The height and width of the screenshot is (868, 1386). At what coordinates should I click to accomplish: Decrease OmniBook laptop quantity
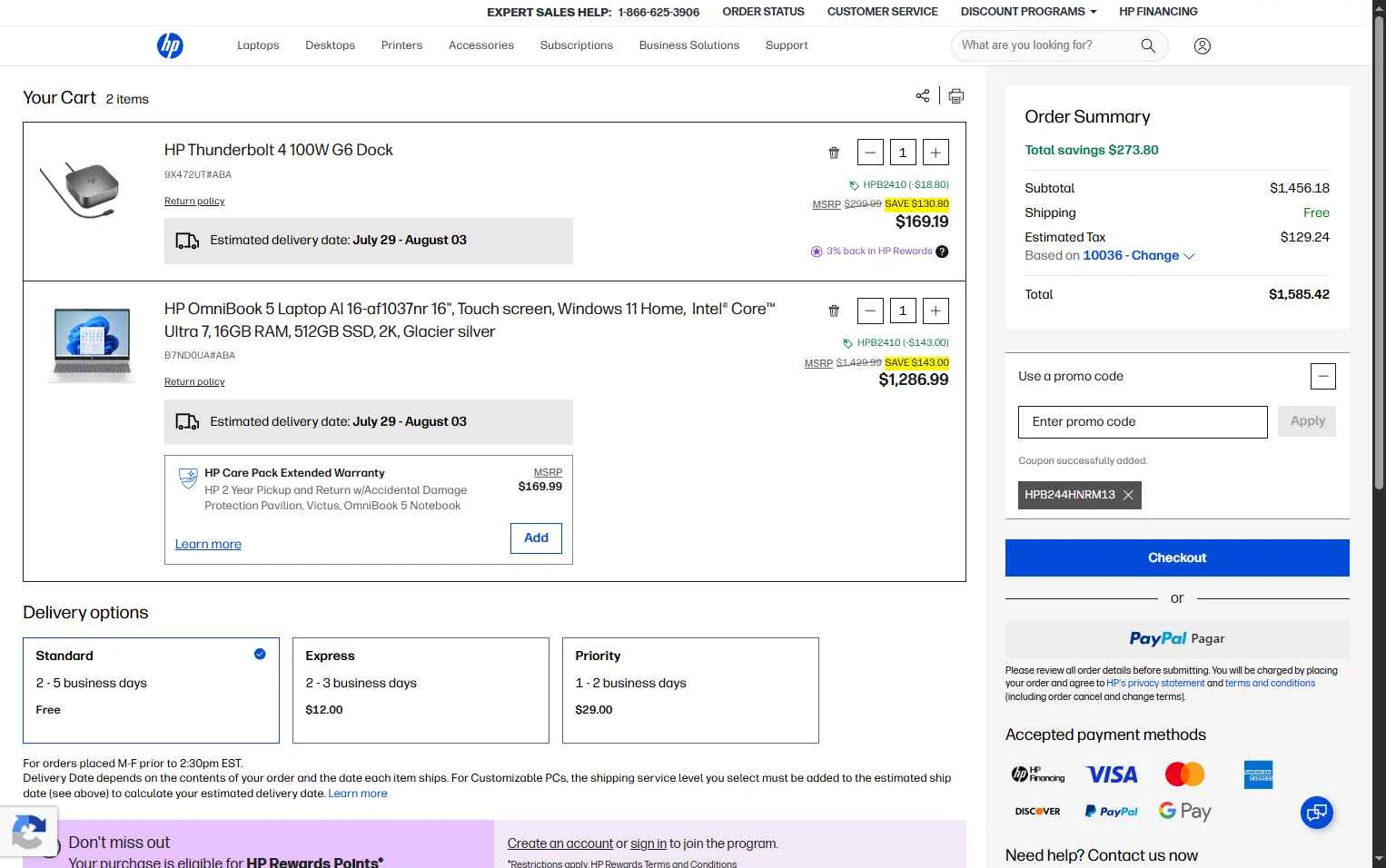tap(870, 311)
